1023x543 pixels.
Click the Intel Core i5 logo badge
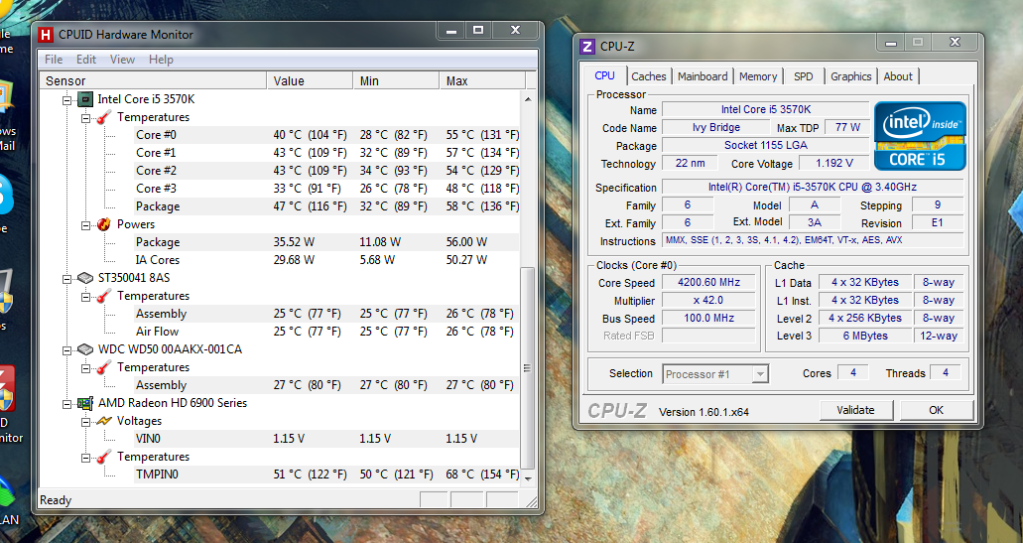point(920,135)
